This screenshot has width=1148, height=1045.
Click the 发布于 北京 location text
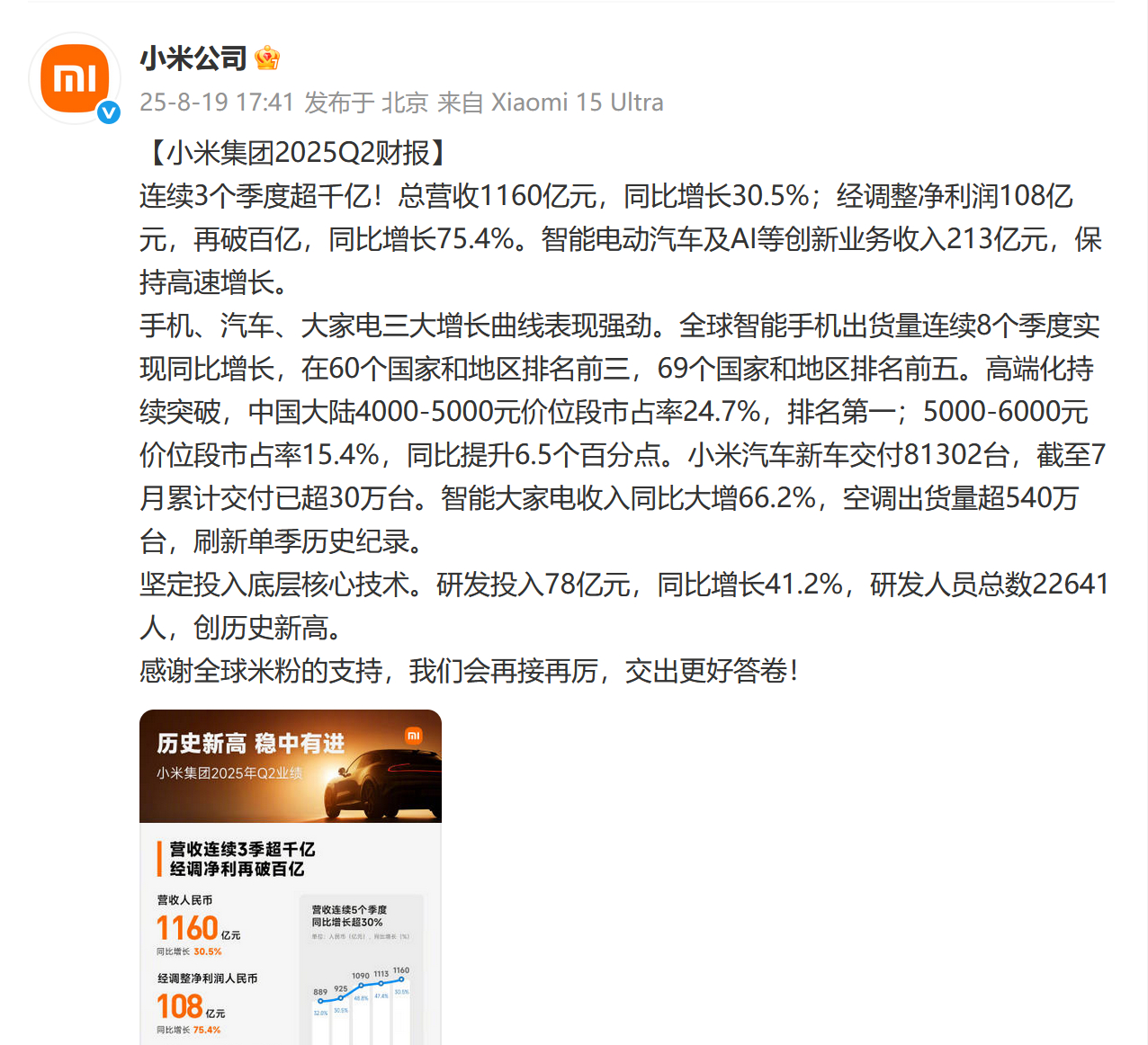[366, 103]
